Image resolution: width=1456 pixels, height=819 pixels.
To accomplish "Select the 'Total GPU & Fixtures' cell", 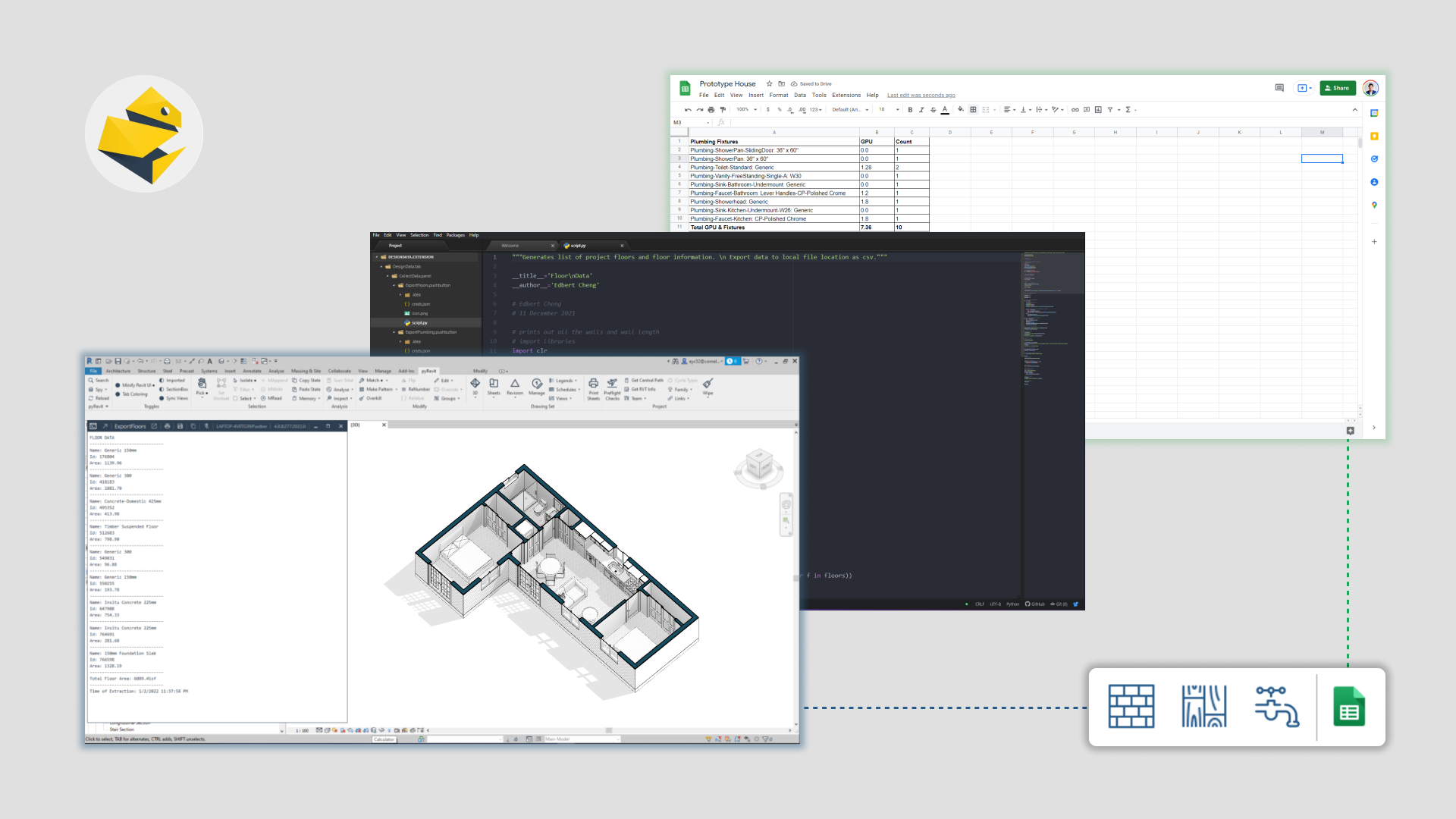I will pos(773,227).
